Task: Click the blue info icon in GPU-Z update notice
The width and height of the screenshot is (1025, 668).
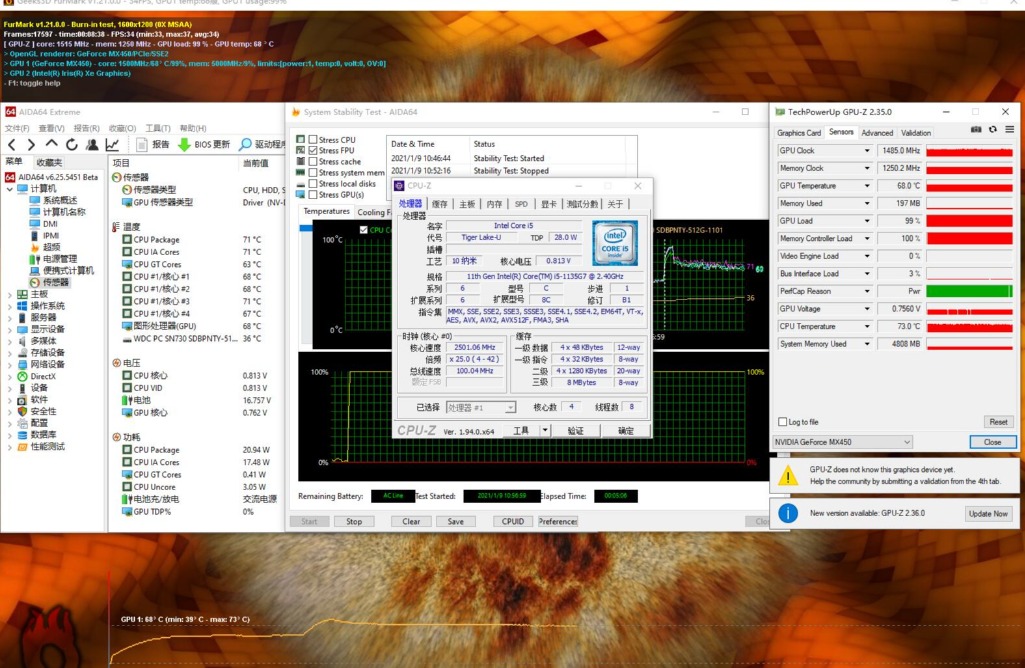Action: point(788,513)
